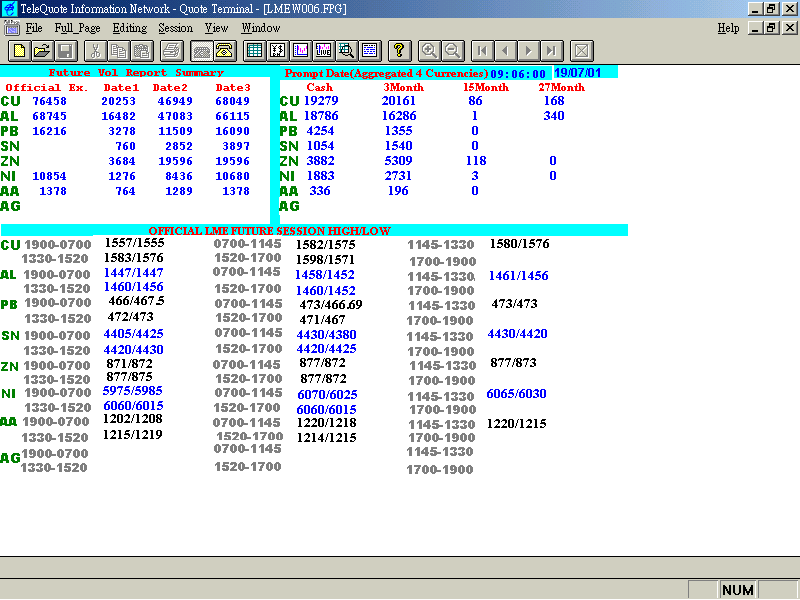Open the View menu

pyautogui.click(x=216, y=28)
